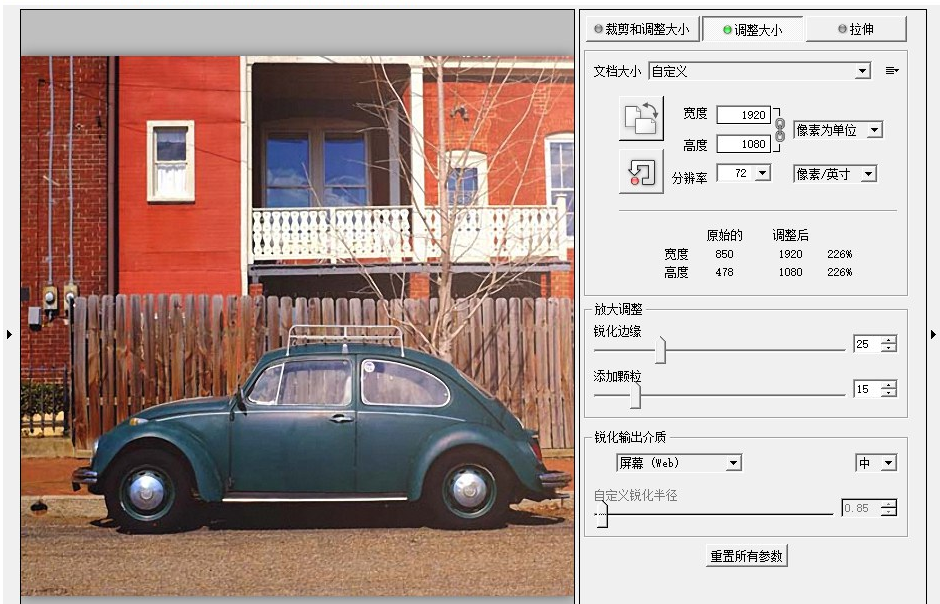The width and height of the screenshot is (940, 604).
Task: Switch to the 调整大小 tab
Action: 752,29
